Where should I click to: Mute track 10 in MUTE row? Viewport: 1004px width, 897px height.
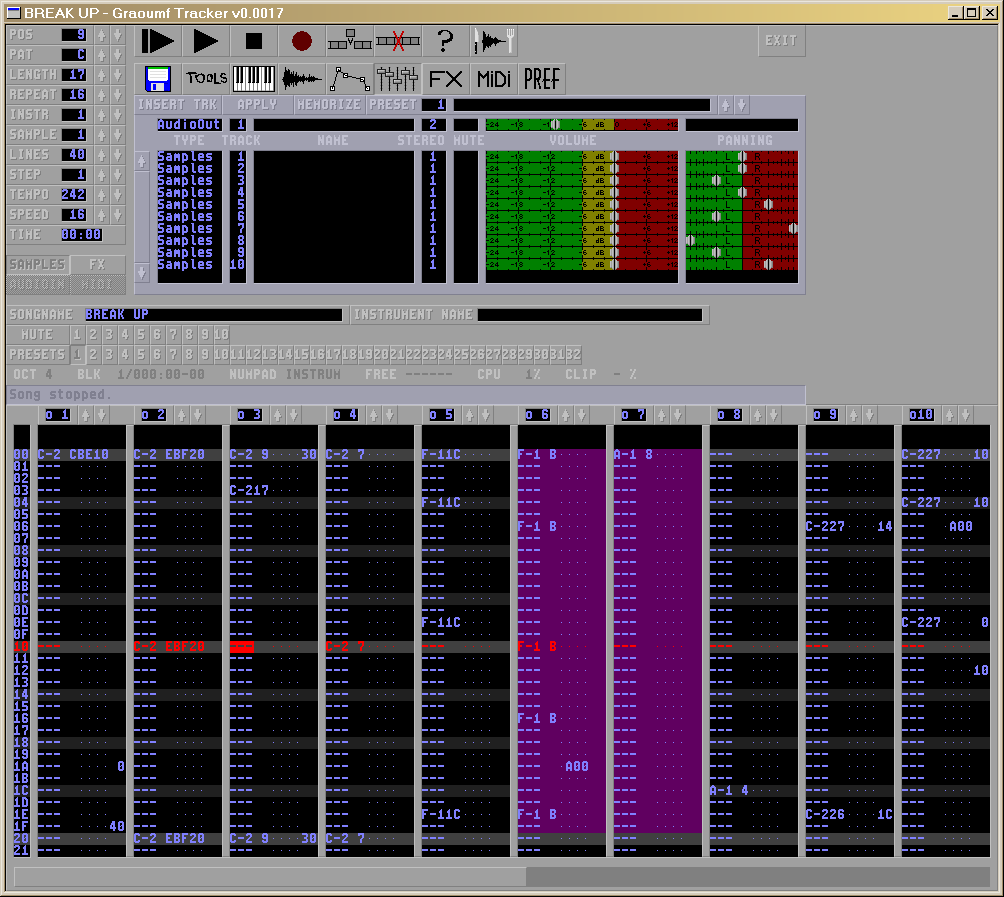click(222, 334)
